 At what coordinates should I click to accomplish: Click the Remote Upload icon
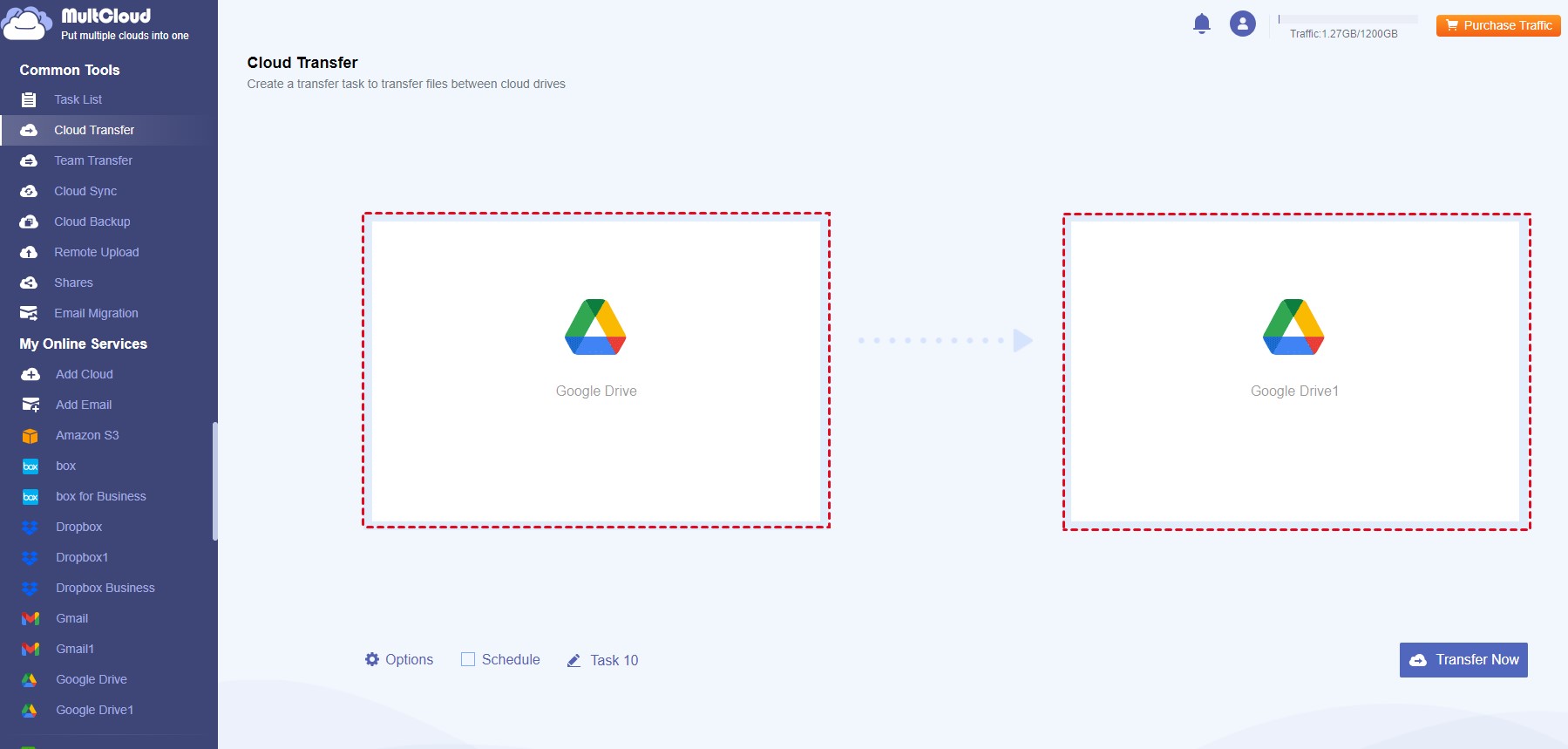coord(29,252)
